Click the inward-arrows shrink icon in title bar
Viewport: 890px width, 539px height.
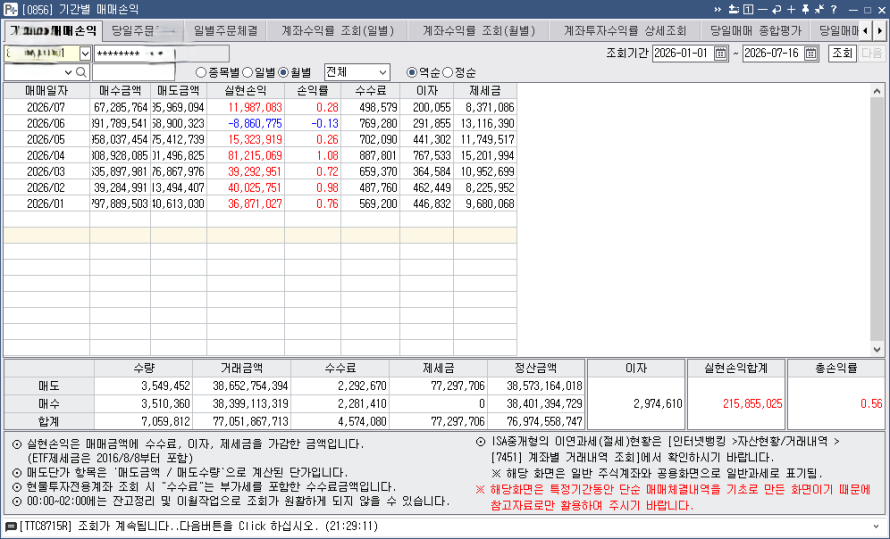[x=819, y=10]
